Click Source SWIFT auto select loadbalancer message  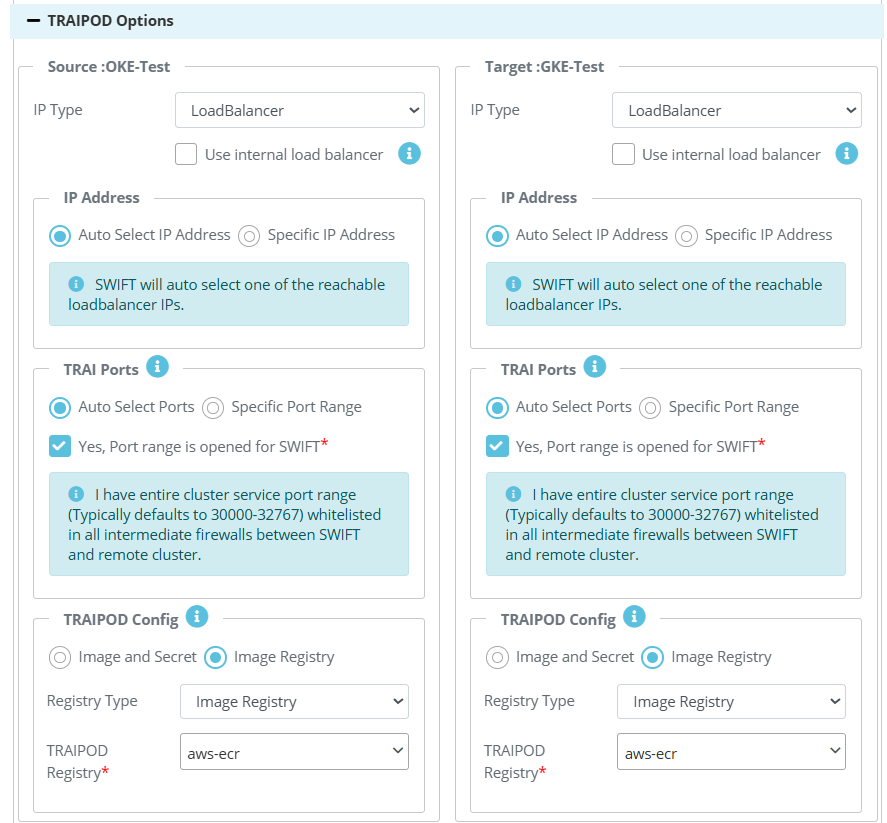coord(227,294)
